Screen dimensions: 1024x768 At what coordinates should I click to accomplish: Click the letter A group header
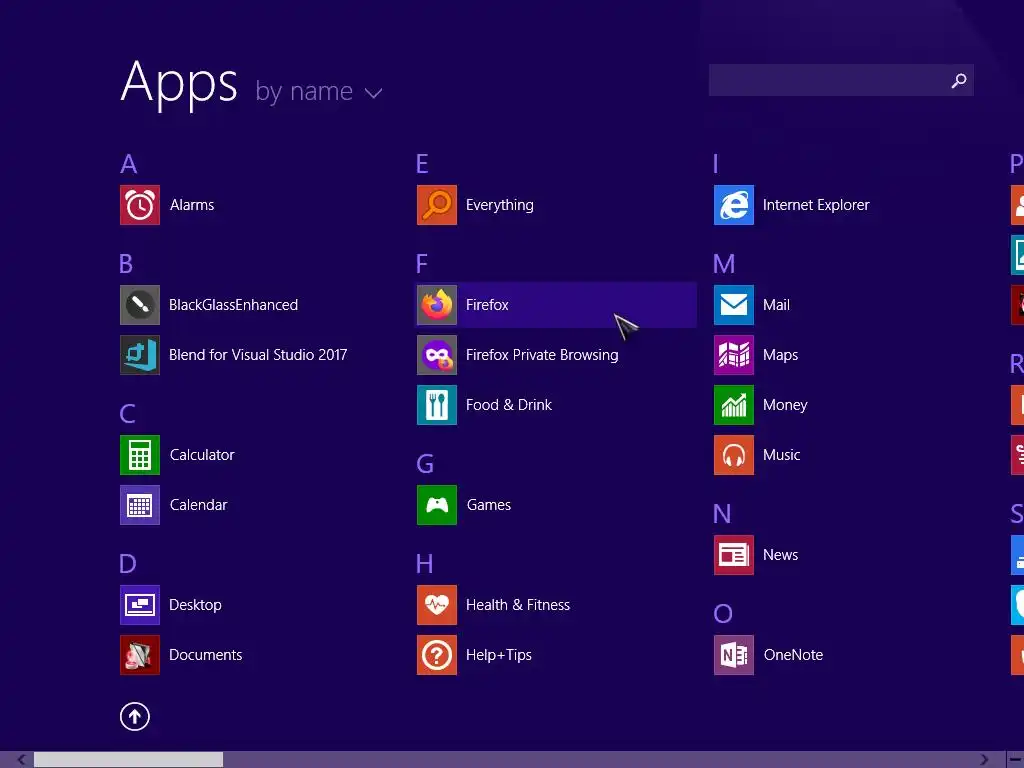click(129, 164)
